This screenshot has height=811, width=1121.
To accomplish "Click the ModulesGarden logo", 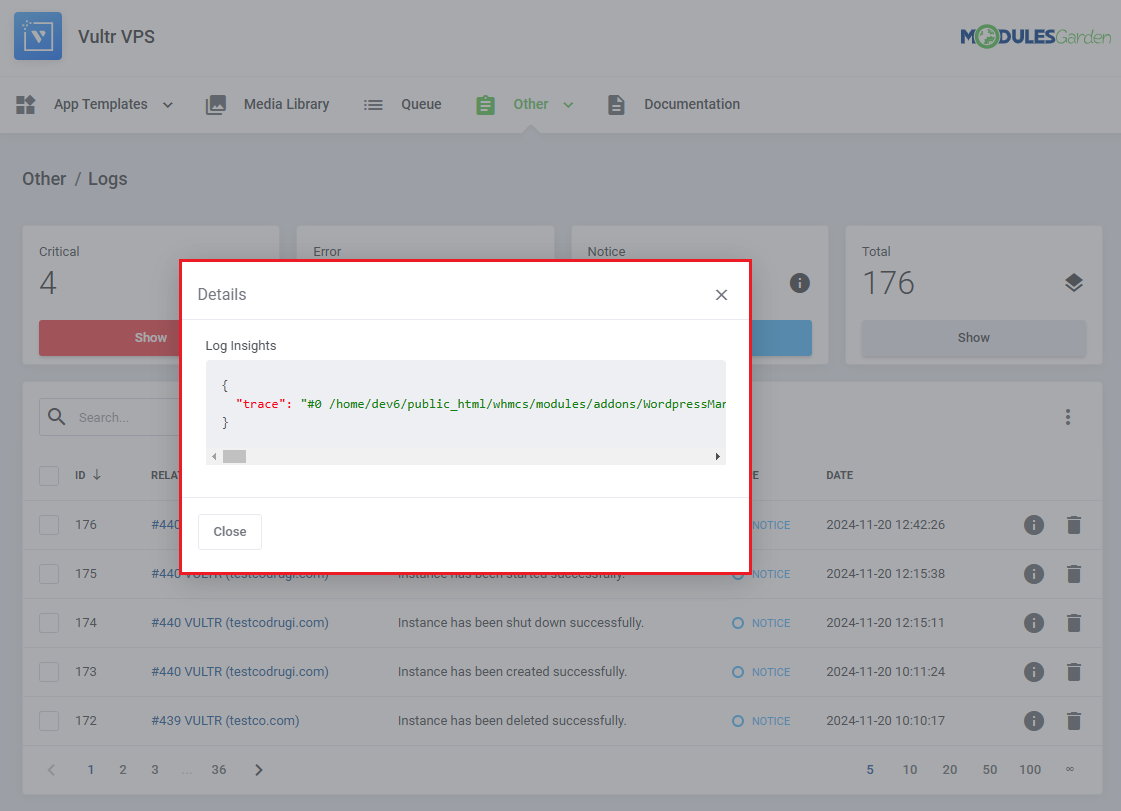I will point(1035,36).
